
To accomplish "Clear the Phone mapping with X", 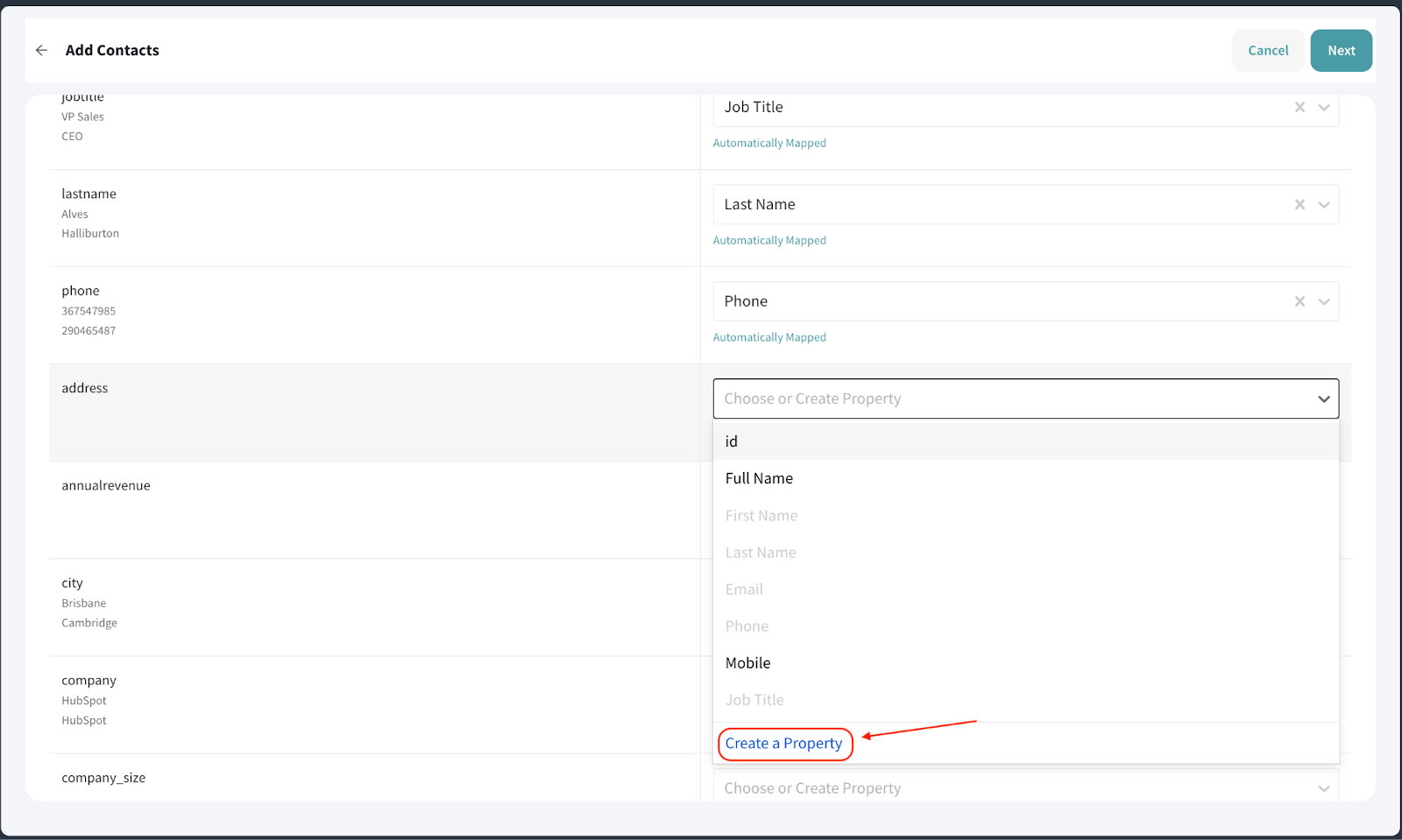I will tap(1299, 301).
